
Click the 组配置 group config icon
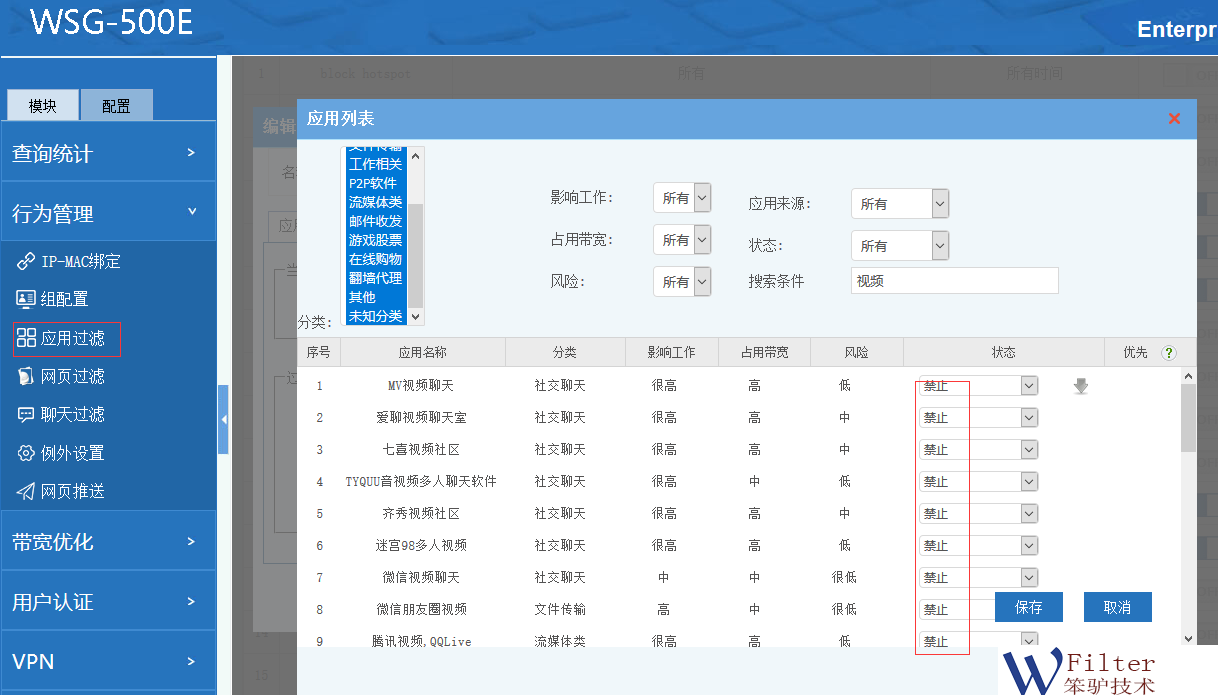click(x=26, y=299)
